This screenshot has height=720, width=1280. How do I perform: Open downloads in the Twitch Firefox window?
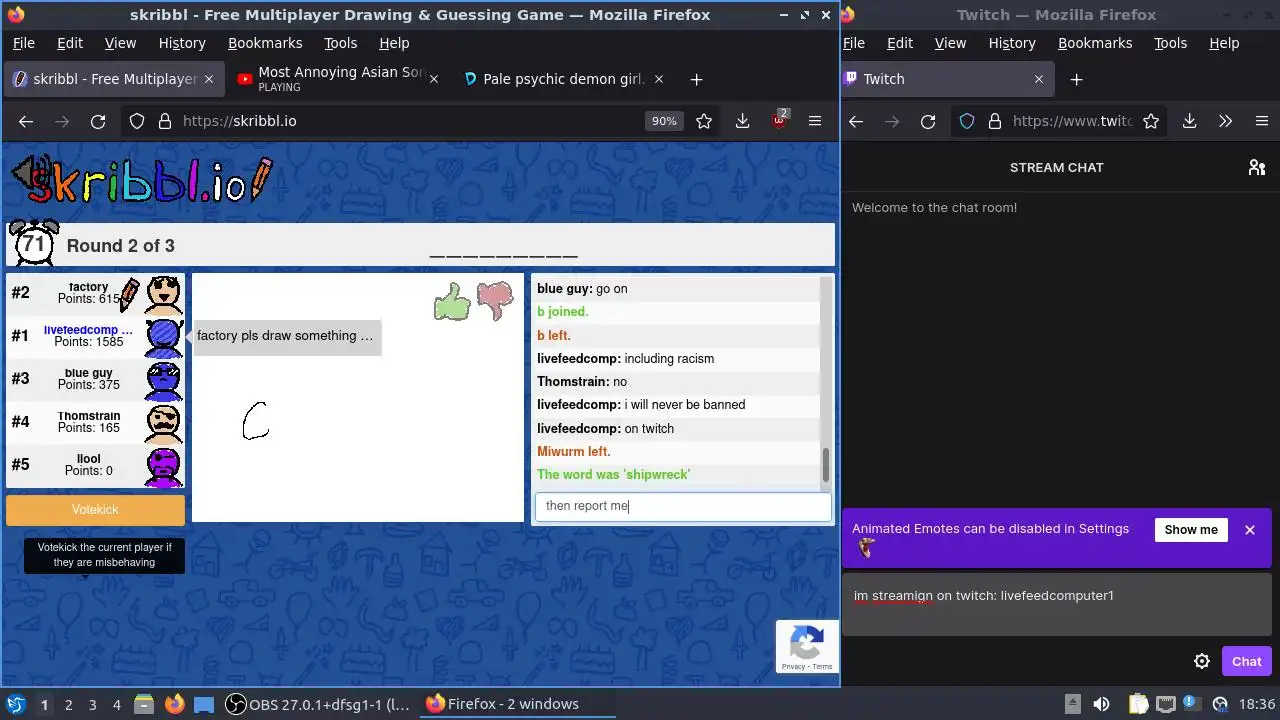[x=1189, y=121]
